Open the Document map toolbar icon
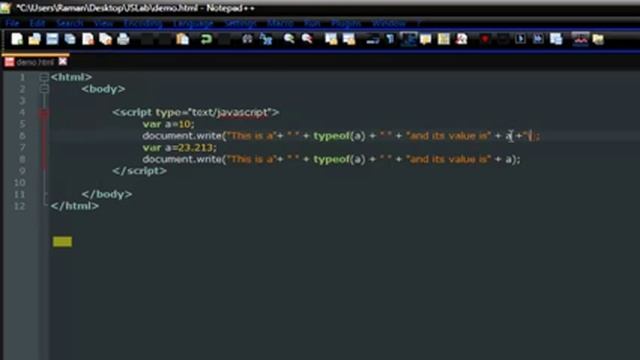This screenshot has width=640, height=360. click(444, 39)
